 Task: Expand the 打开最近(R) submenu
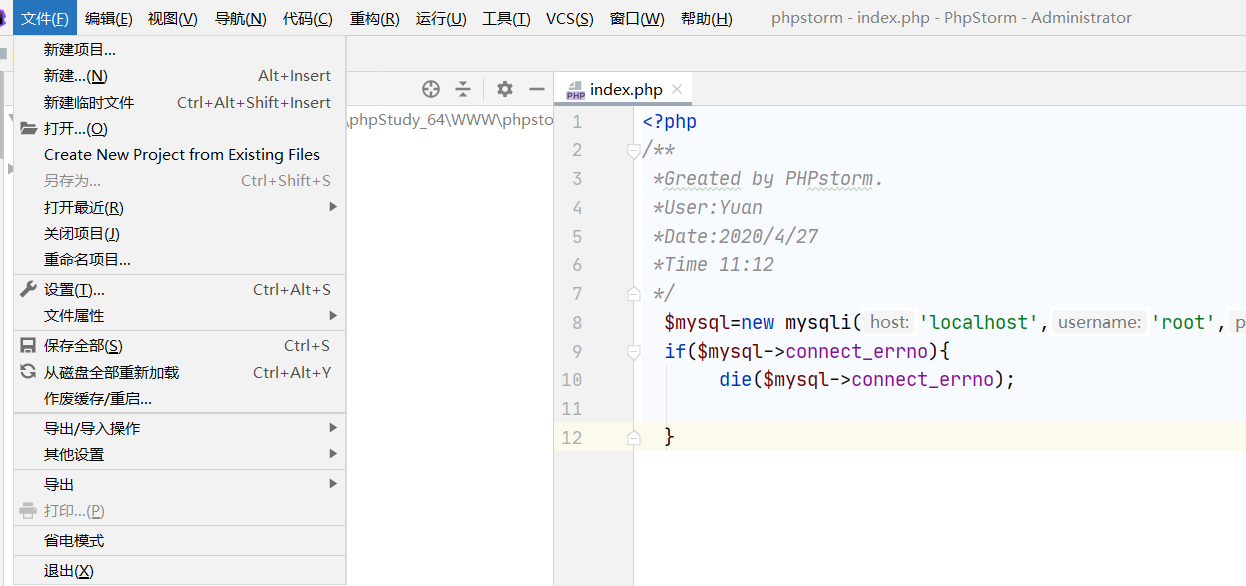pyautogui.click(x=179, y=207)
